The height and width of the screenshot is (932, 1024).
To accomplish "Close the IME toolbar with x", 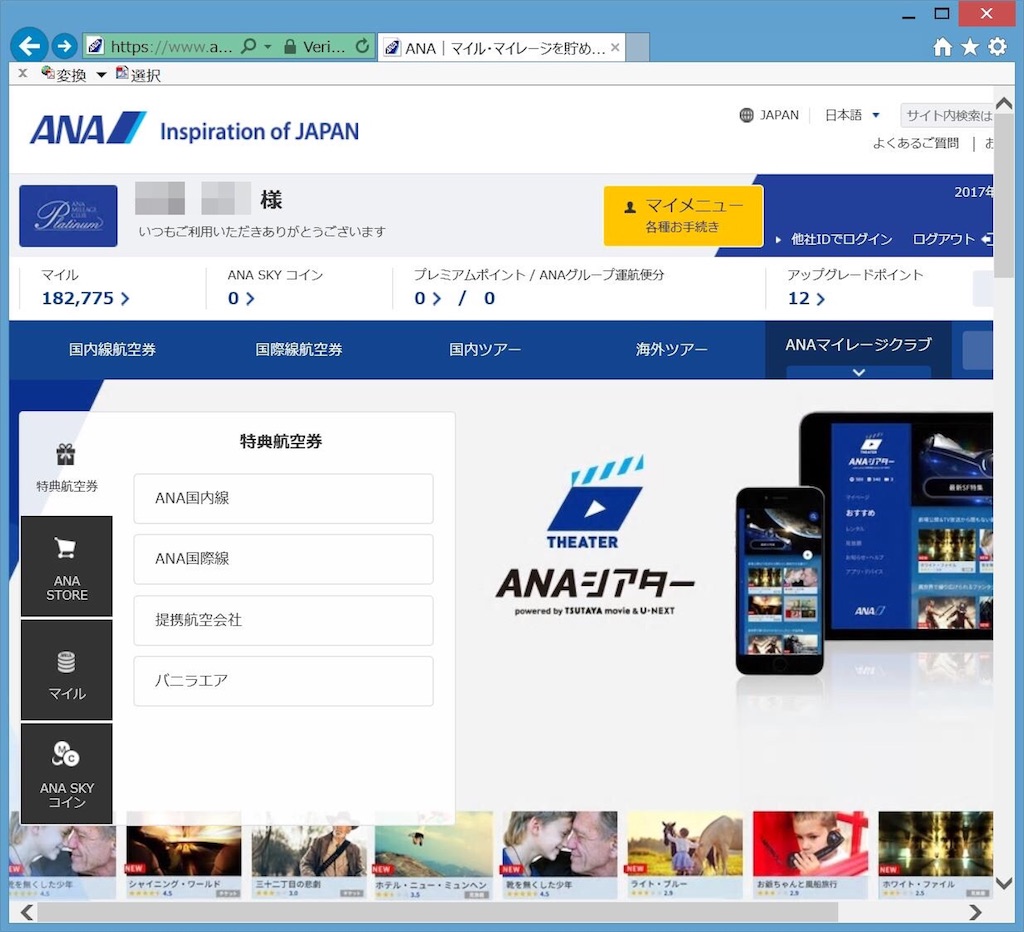I will (x=23, y=73).
